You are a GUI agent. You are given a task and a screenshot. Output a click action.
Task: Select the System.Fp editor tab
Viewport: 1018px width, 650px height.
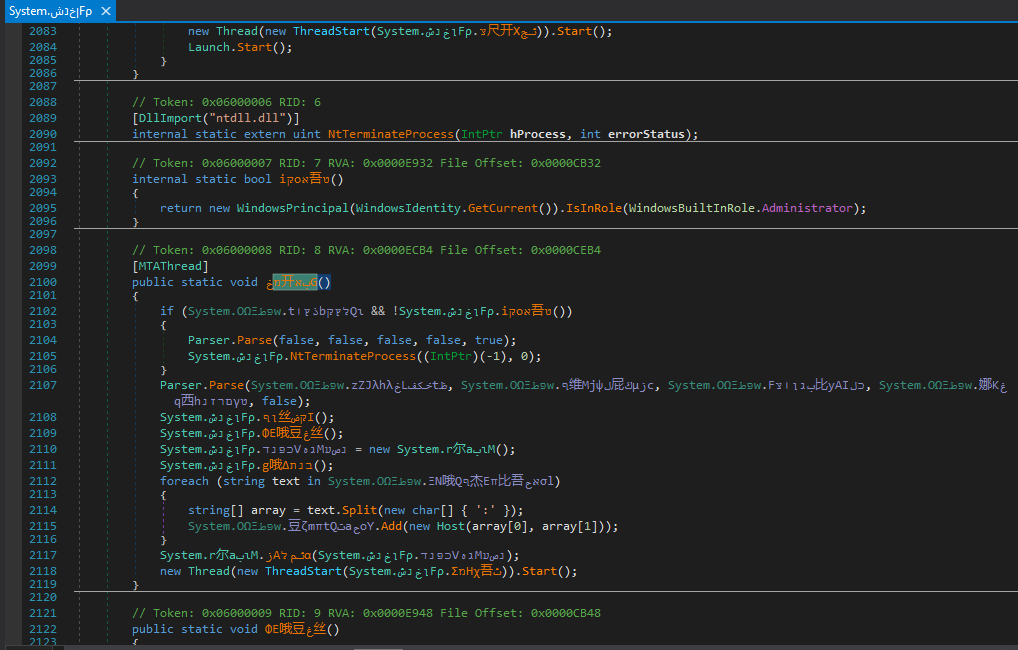tap(50, 10)
